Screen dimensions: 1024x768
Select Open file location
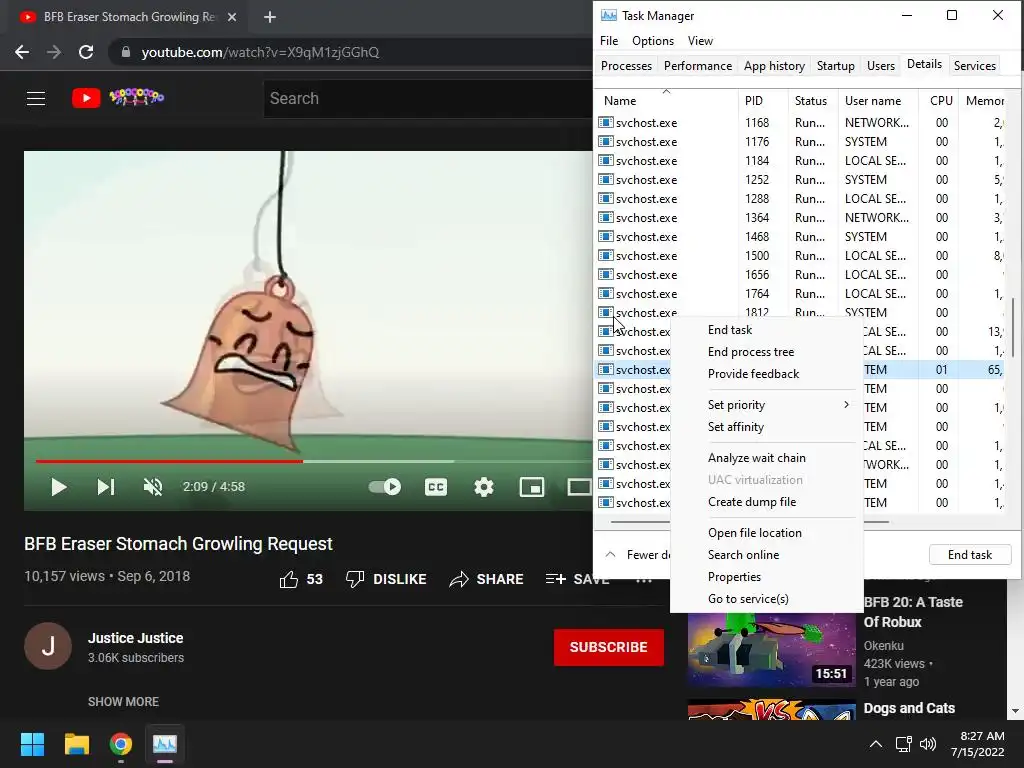click(767, 533)
